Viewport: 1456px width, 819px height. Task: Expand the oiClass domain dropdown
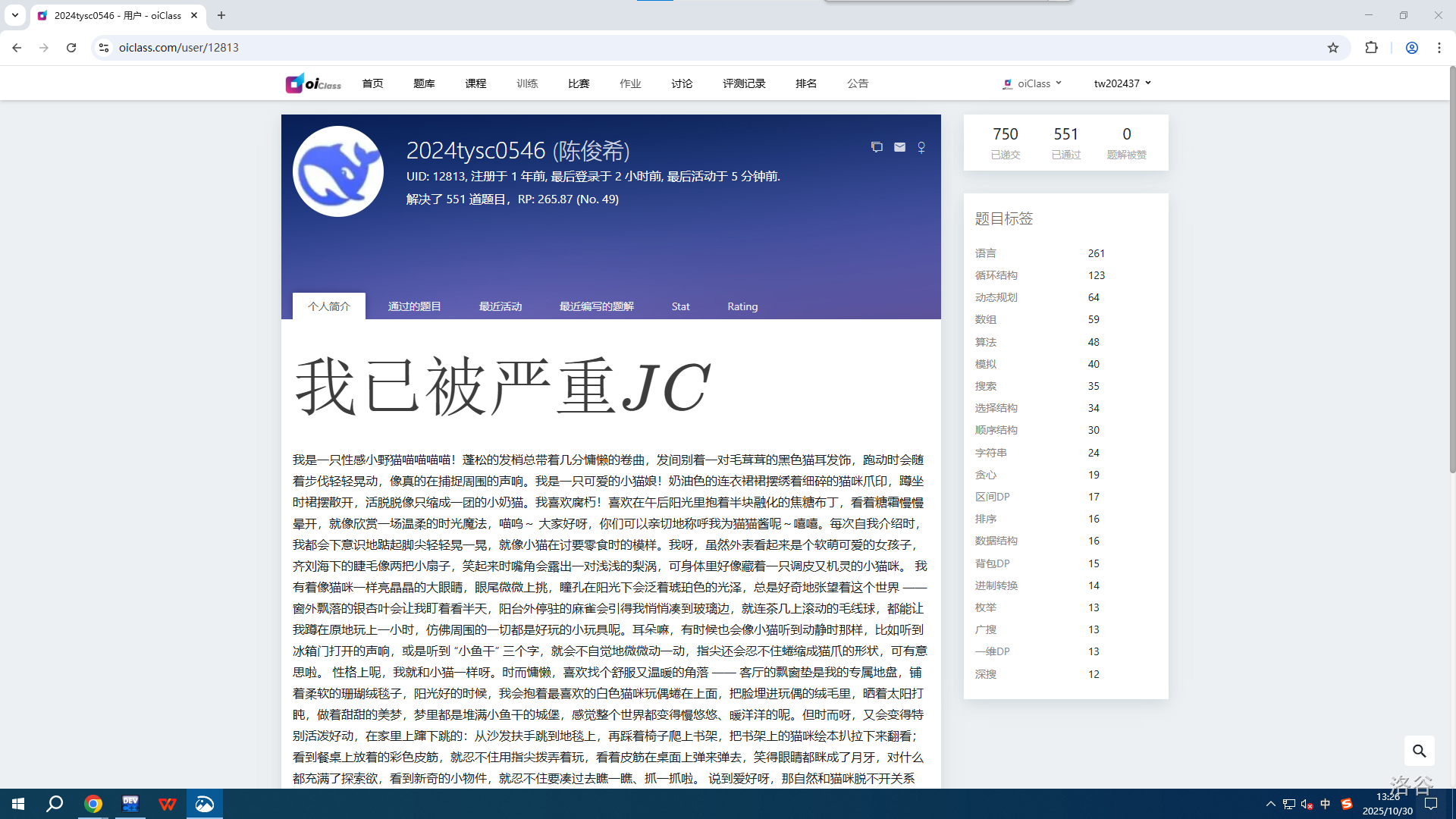pyautogui.click(x=1033, y=83)
